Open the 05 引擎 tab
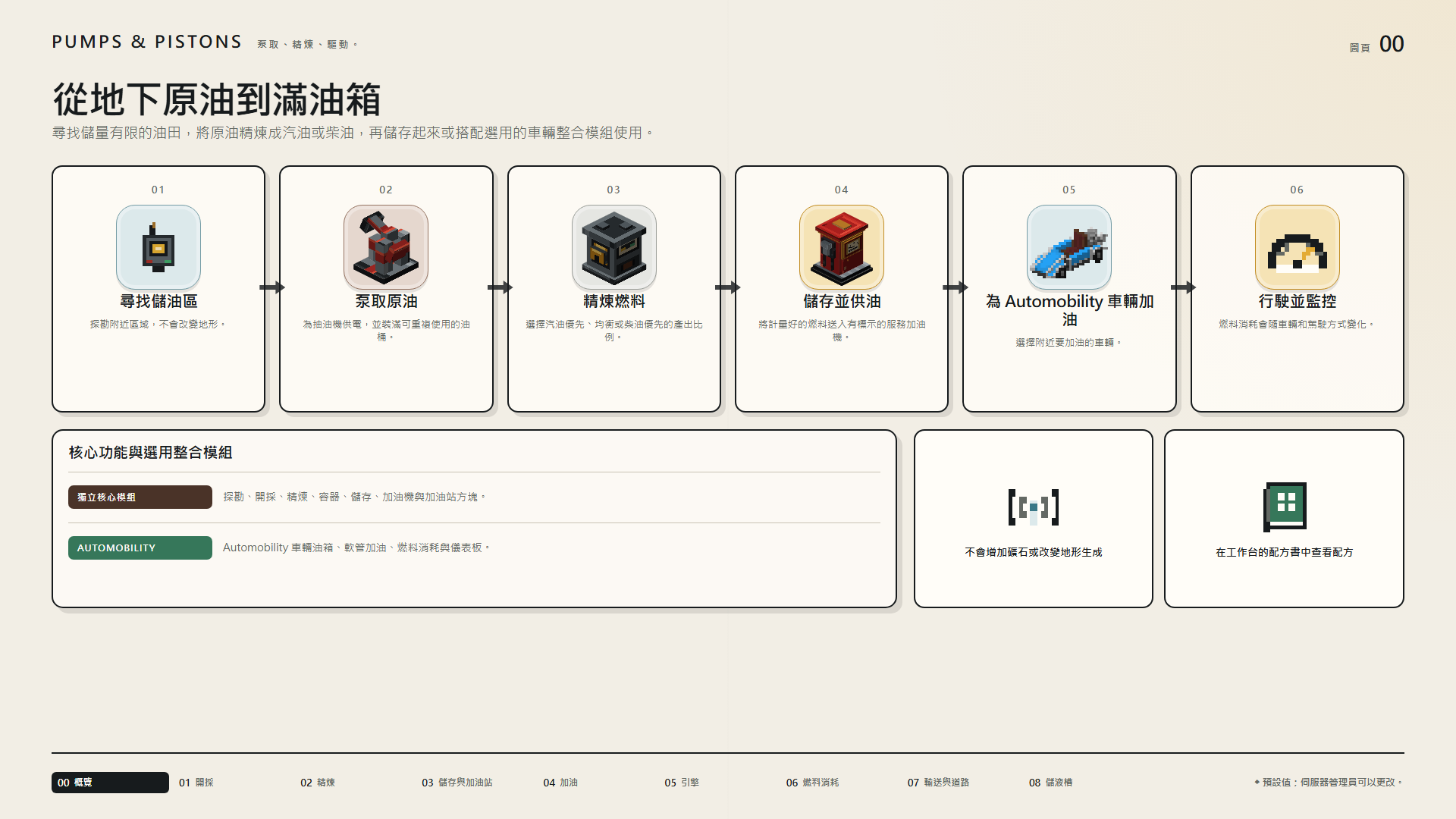This screenshot has width=1456, height=819. coord(682,783)
